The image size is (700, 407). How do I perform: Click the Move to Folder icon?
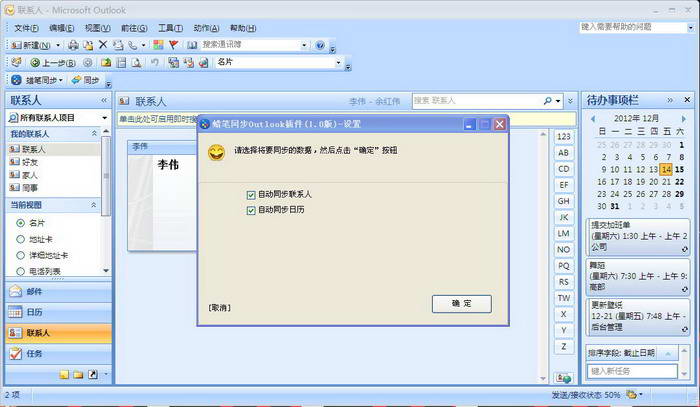click(88, 45)
